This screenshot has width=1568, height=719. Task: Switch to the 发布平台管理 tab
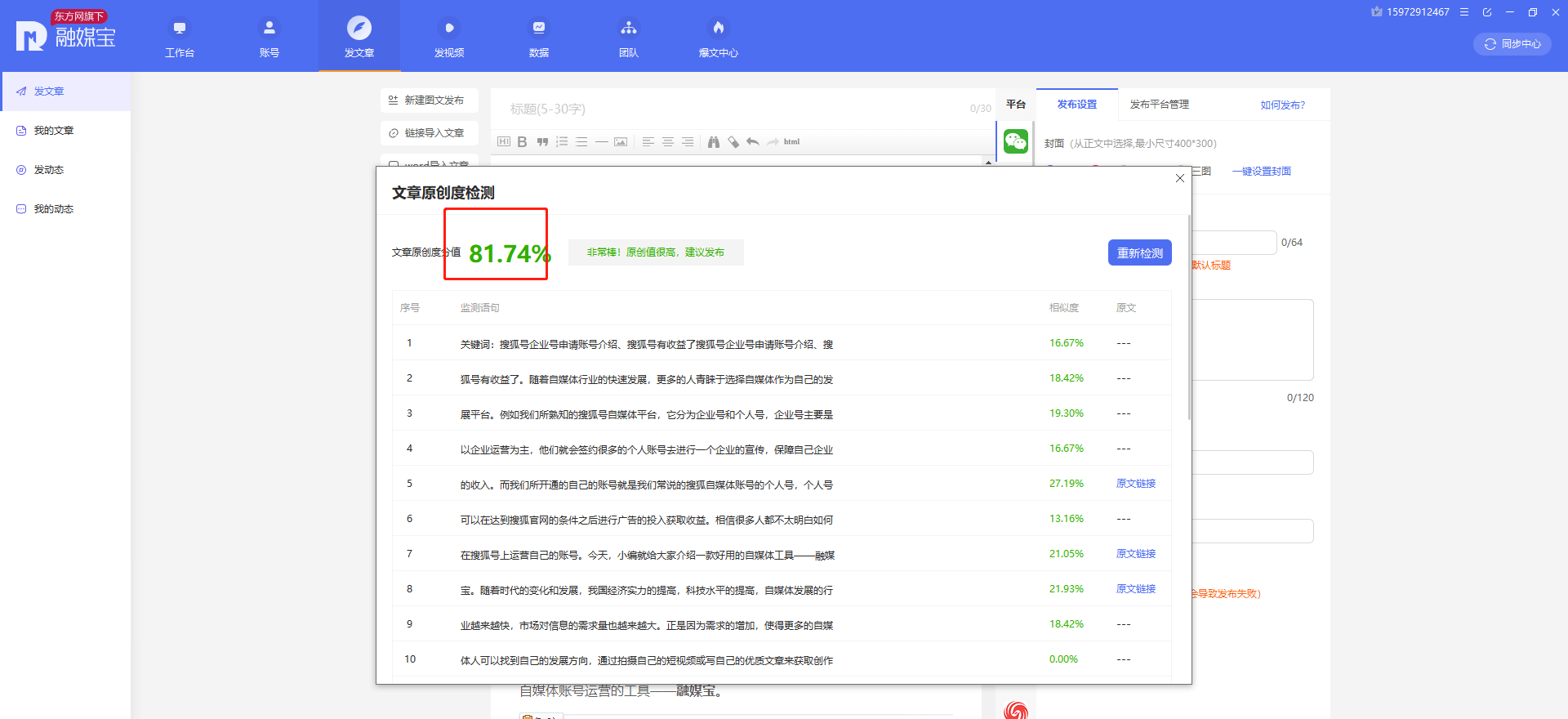point(1160,105)
